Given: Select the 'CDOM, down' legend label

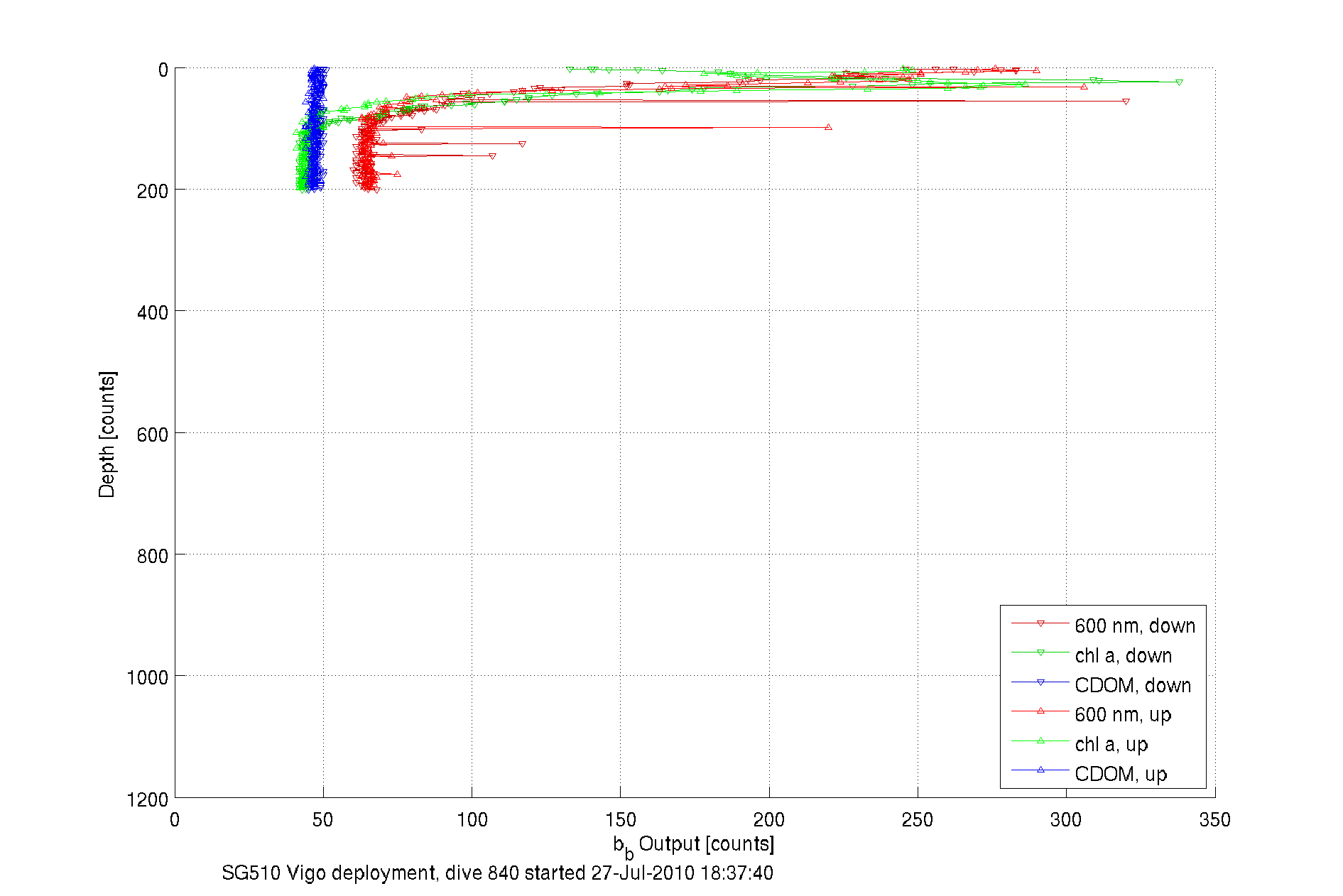Looking at the screenshot, I should (x=1133, y=685).
